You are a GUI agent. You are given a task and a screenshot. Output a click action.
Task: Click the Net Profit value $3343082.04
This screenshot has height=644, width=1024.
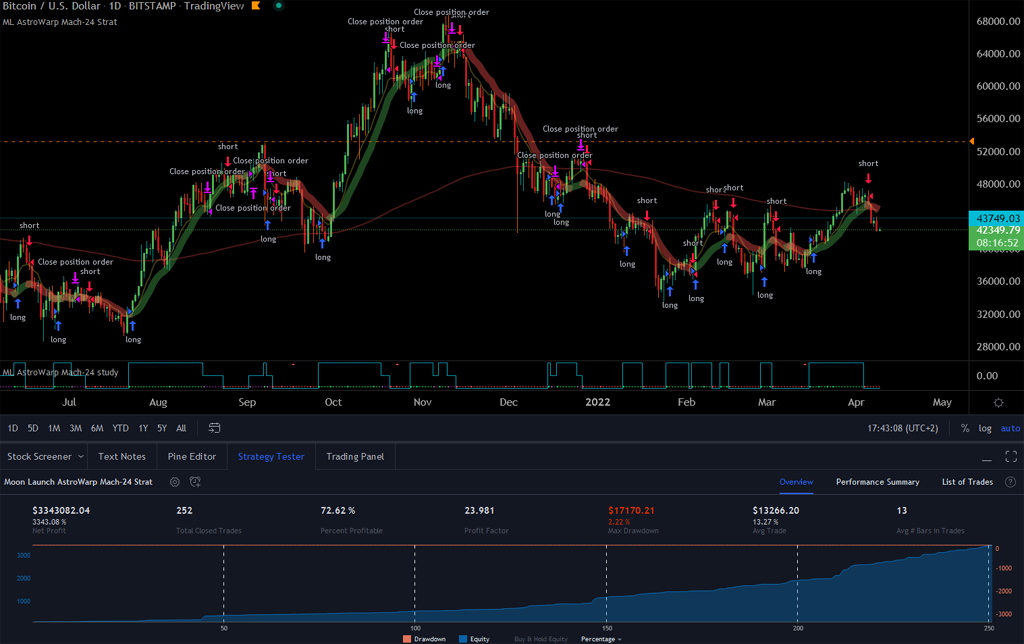(61, 510)
